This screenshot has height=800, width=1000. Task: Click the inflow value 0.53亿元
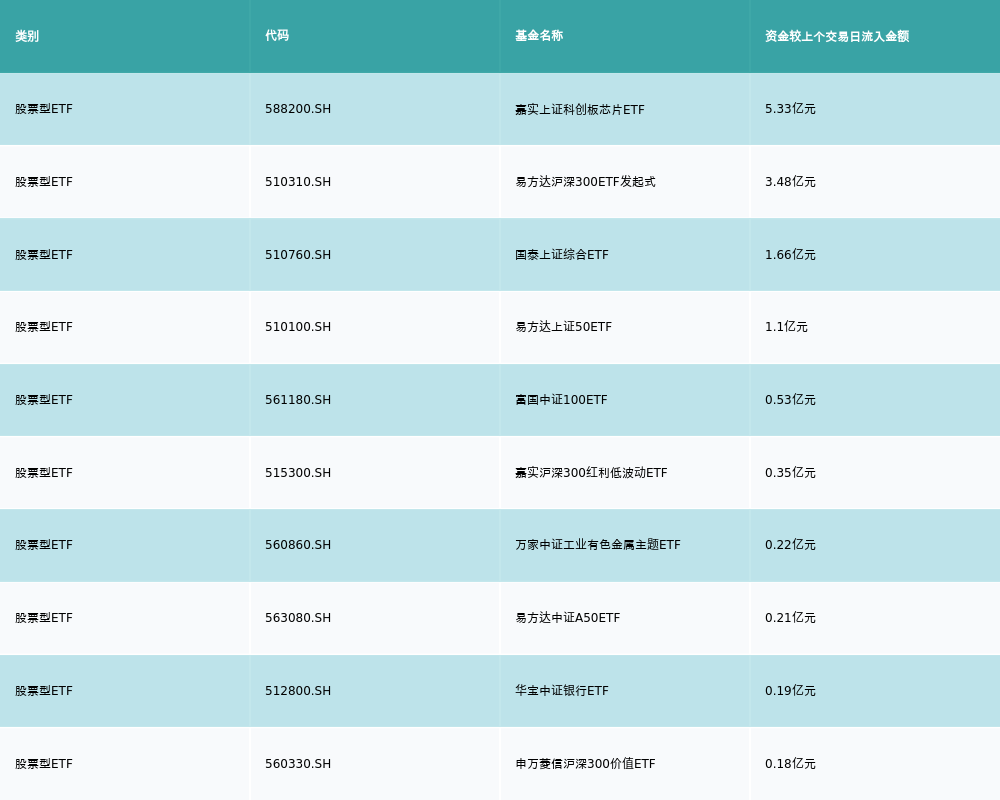790,400
